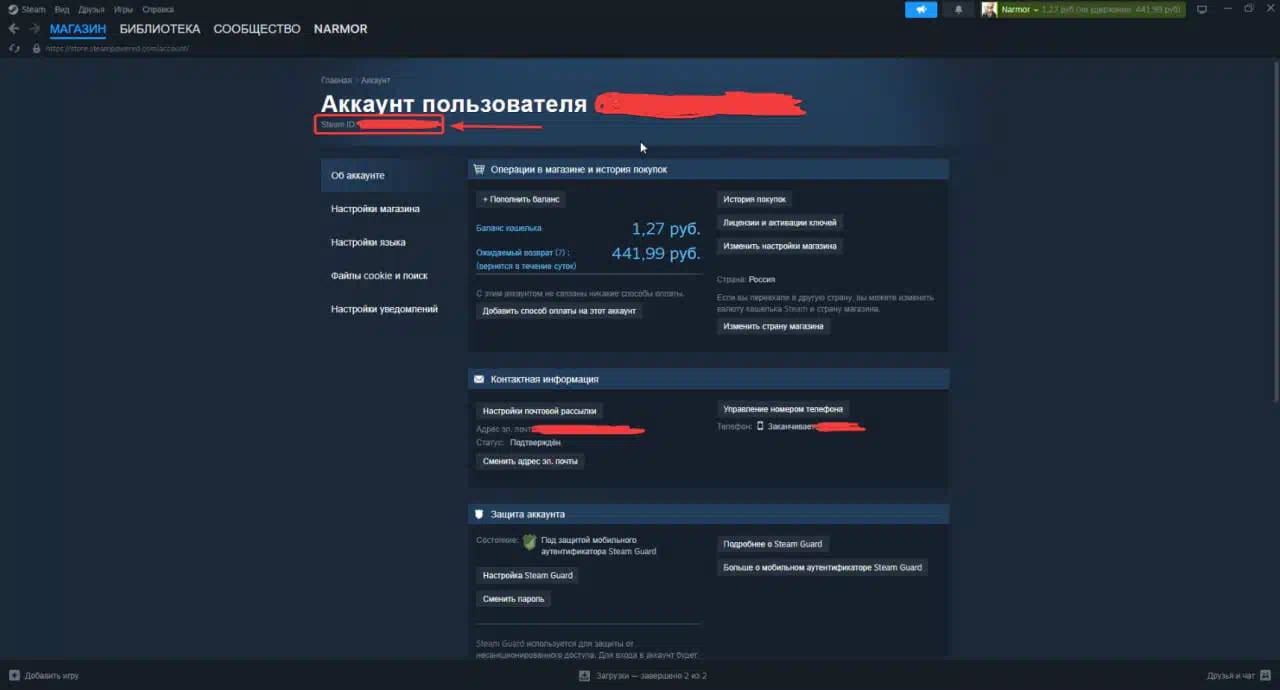The width and height of the screenshot is (1280, 690).
Task: Click Сменить пароль button
Action: click(x=513, y=599)
